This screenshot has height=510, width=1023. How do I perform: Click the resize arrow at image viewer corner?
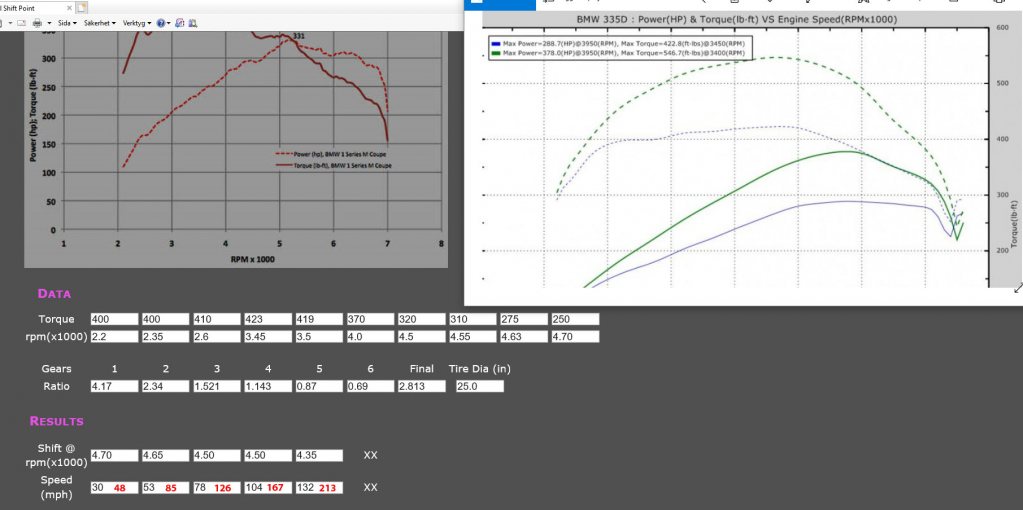tap(1018, 288)
